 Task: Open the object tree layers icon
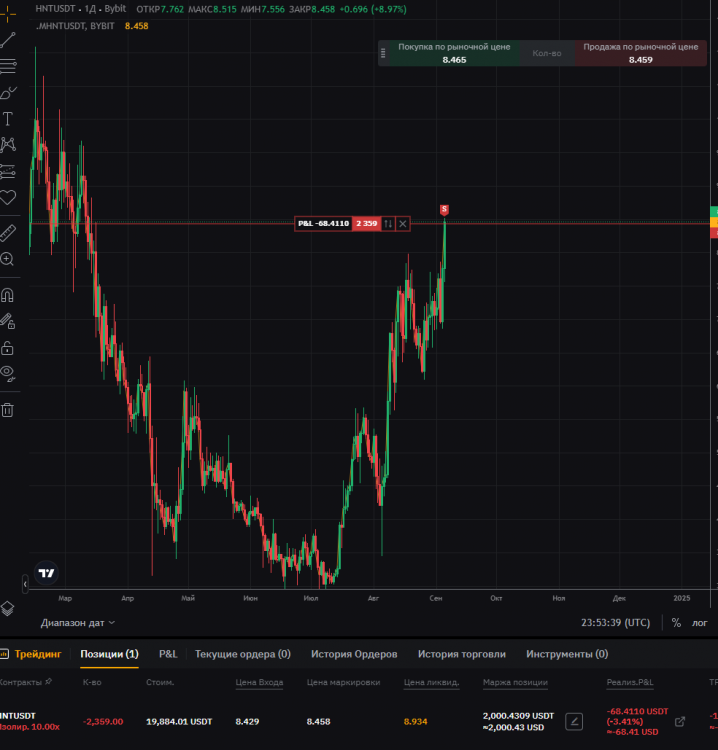click(8, 608)
